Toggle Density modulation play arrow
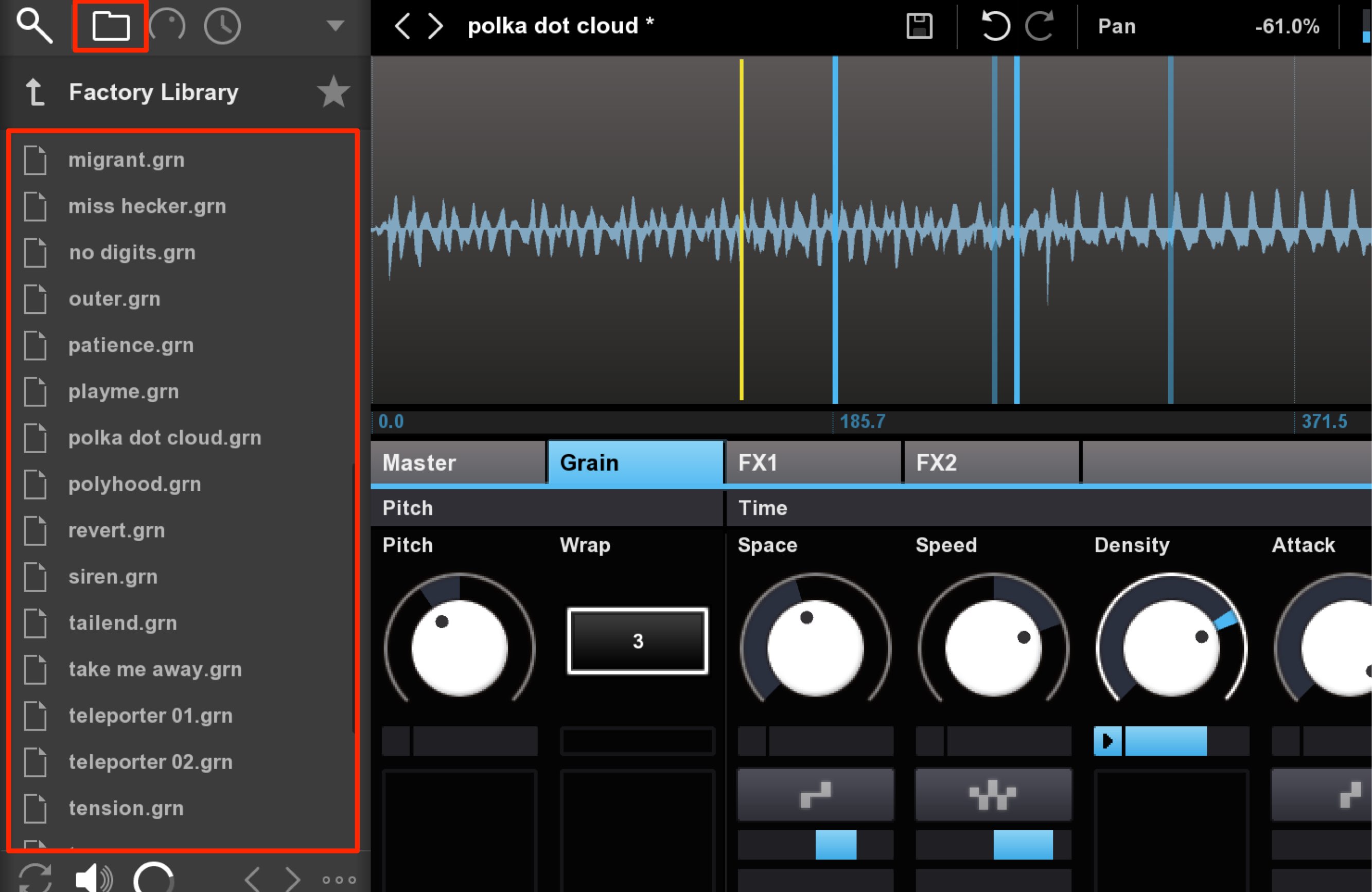 click(1107, 740)
